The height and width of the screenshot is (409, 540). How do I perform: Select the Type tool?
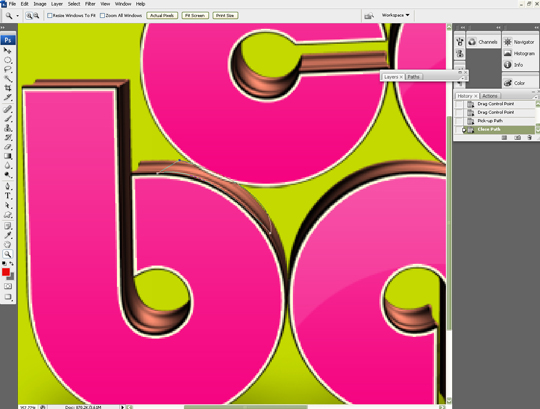pos(8,196)
